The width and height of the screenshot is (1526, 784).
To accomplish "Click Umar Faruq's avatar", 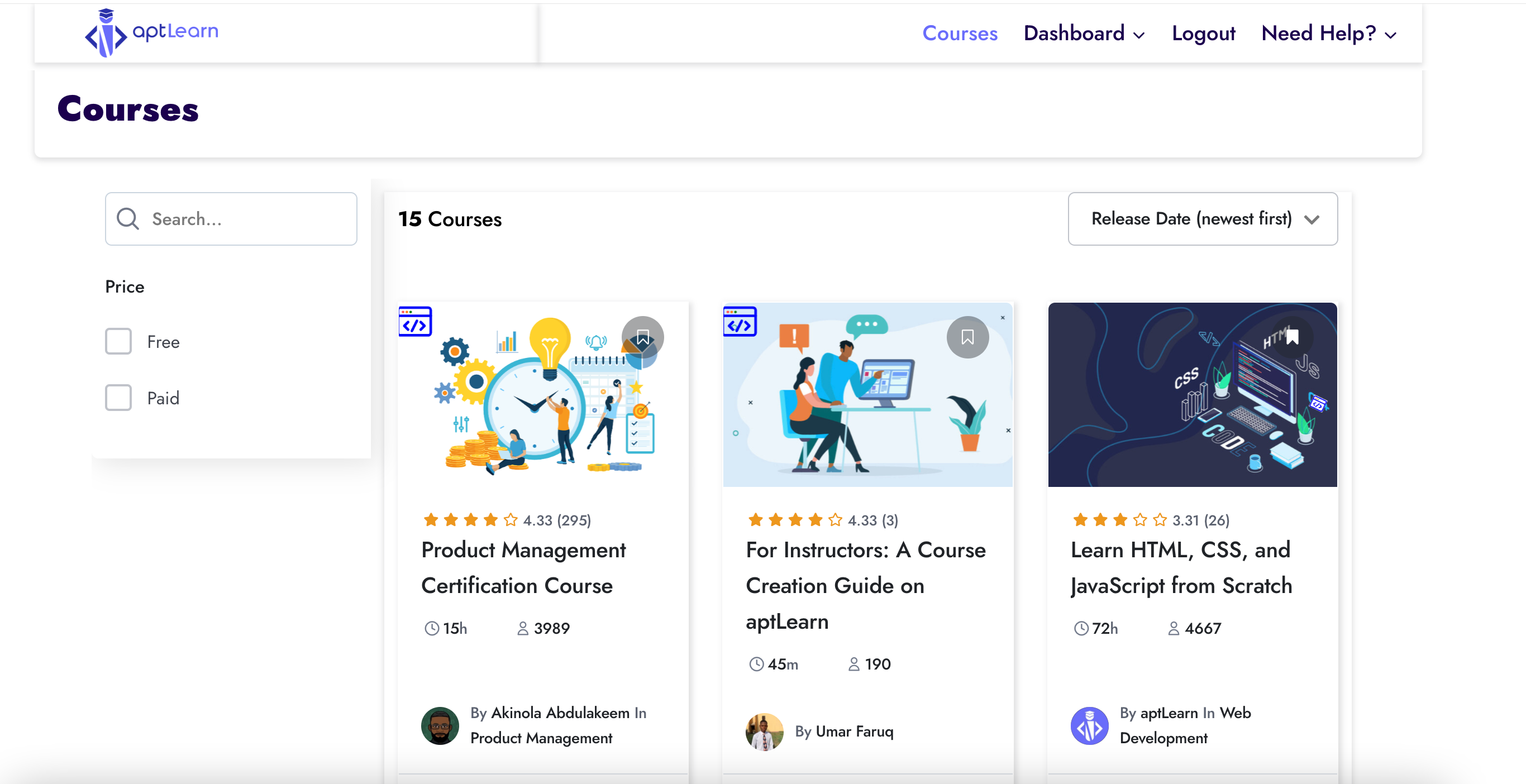I will pos(764,732).
